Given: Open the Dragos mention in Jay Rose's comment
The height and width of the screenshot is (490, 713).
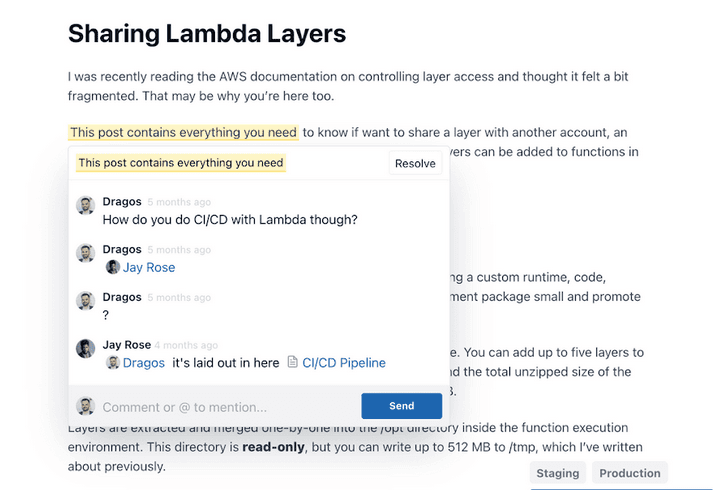Looking at the screenshot, I should pos(143,363).
